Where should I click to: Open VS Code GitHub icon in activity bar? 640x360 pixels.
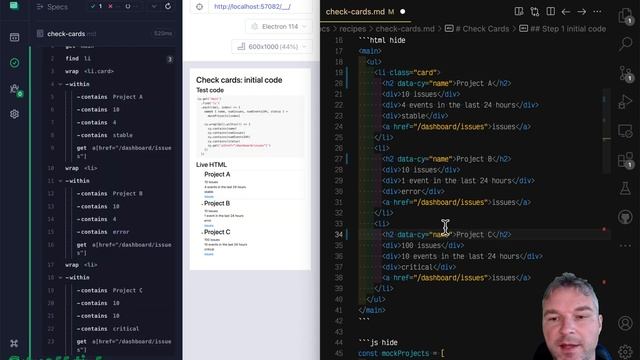pos(625,217)
